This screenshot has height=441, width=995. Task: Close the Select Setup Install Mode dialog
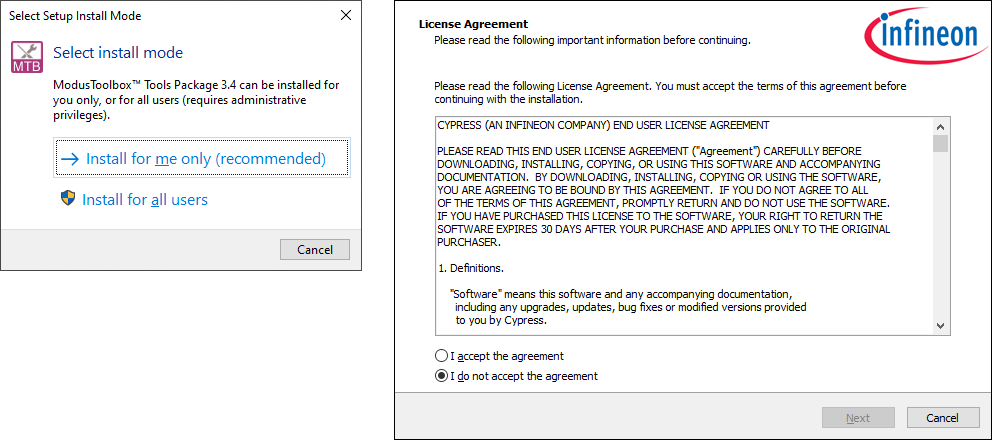coord(345,16)
